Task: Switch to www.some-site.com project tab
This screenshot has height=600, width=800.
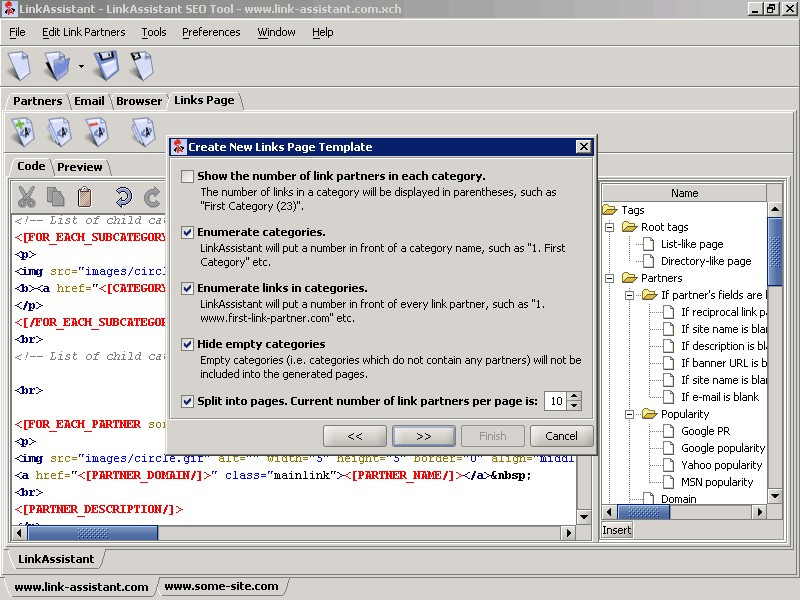Action: coord(221,586)
